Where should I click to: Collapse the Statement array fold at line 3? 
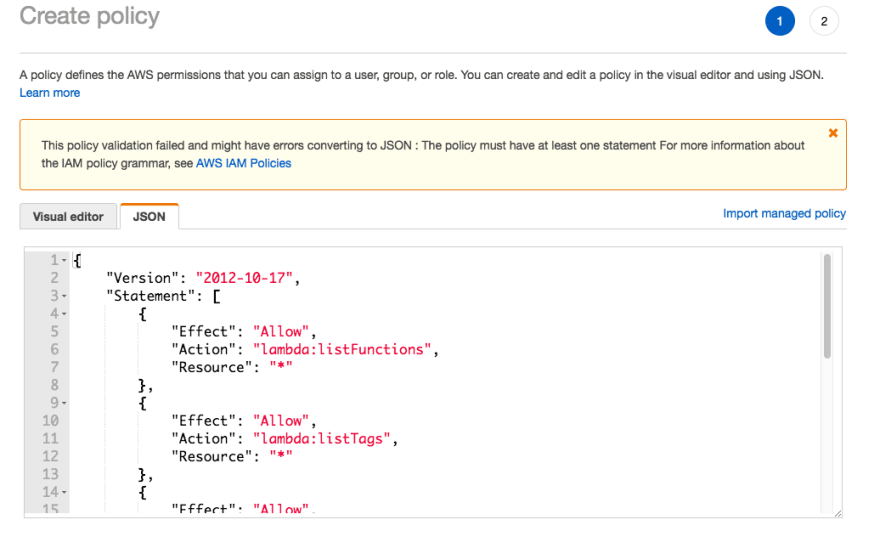point(64,296)
